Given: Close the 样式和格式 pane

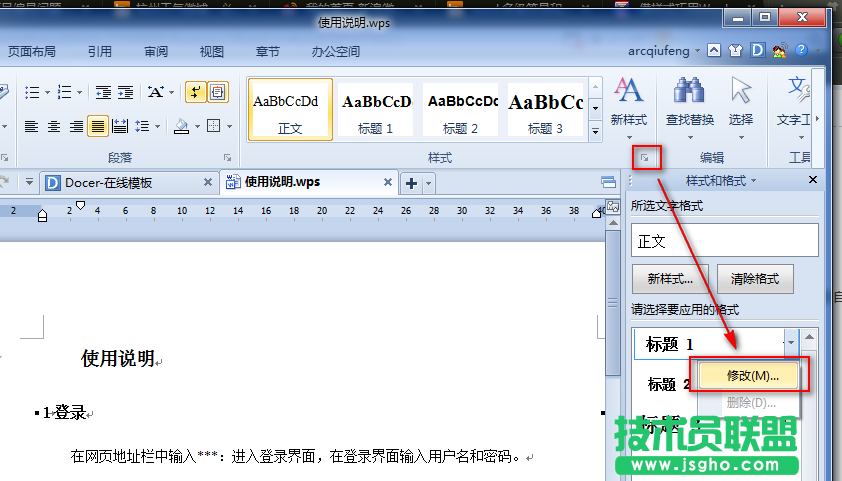Looking at the screenshot, I should click(x=813, y=180).
